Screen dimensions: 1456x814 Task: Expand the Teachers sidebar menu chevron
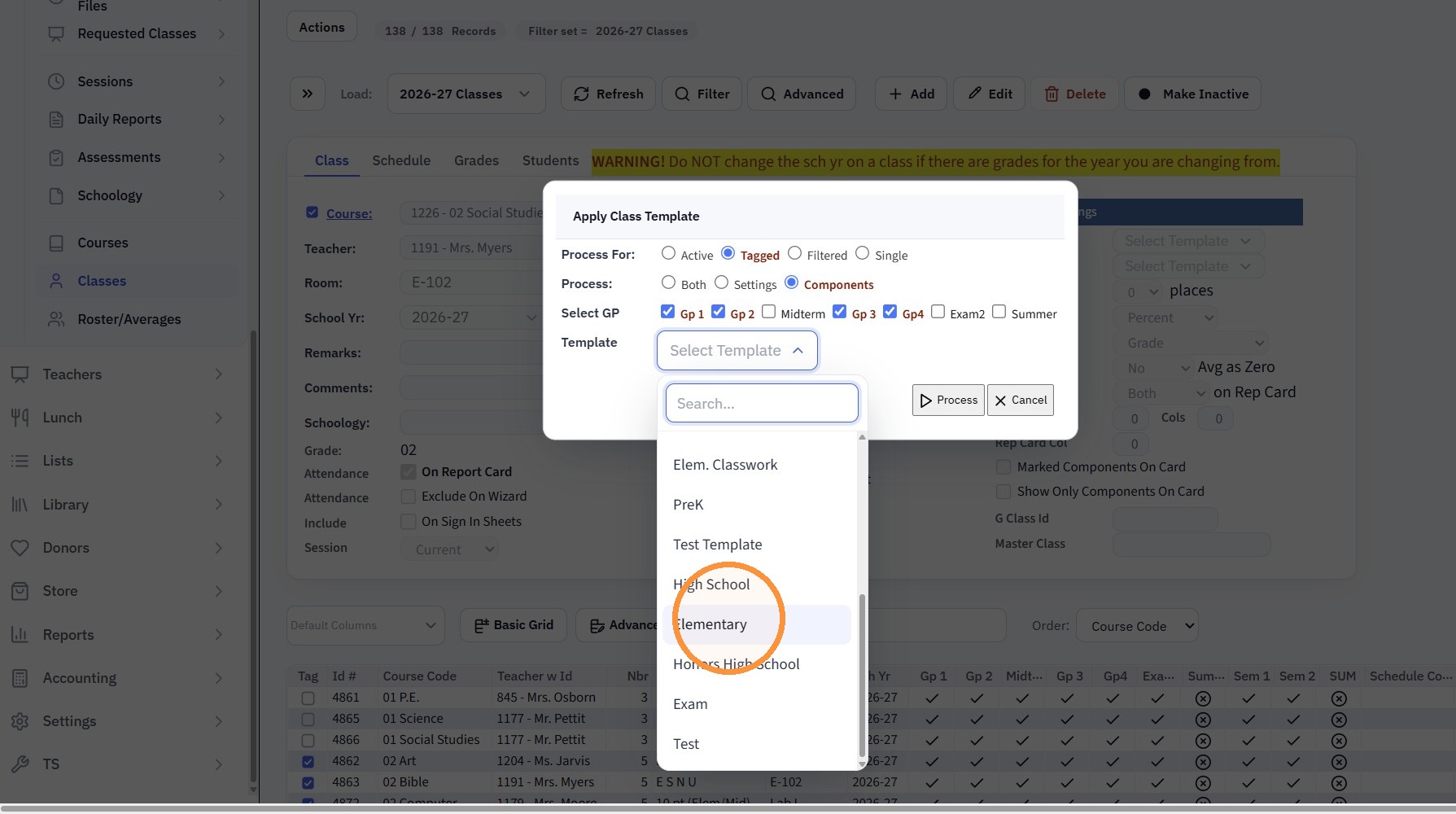[218, 374]
